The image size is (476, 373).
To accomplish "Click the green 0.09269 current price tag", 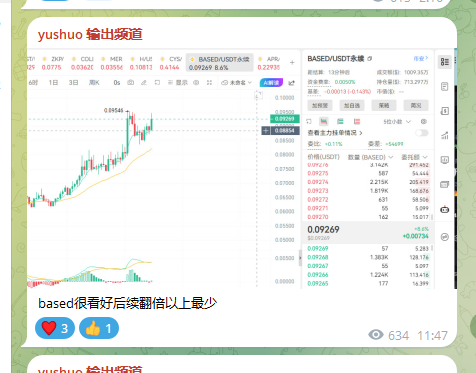I will click(x=285, y=119).
